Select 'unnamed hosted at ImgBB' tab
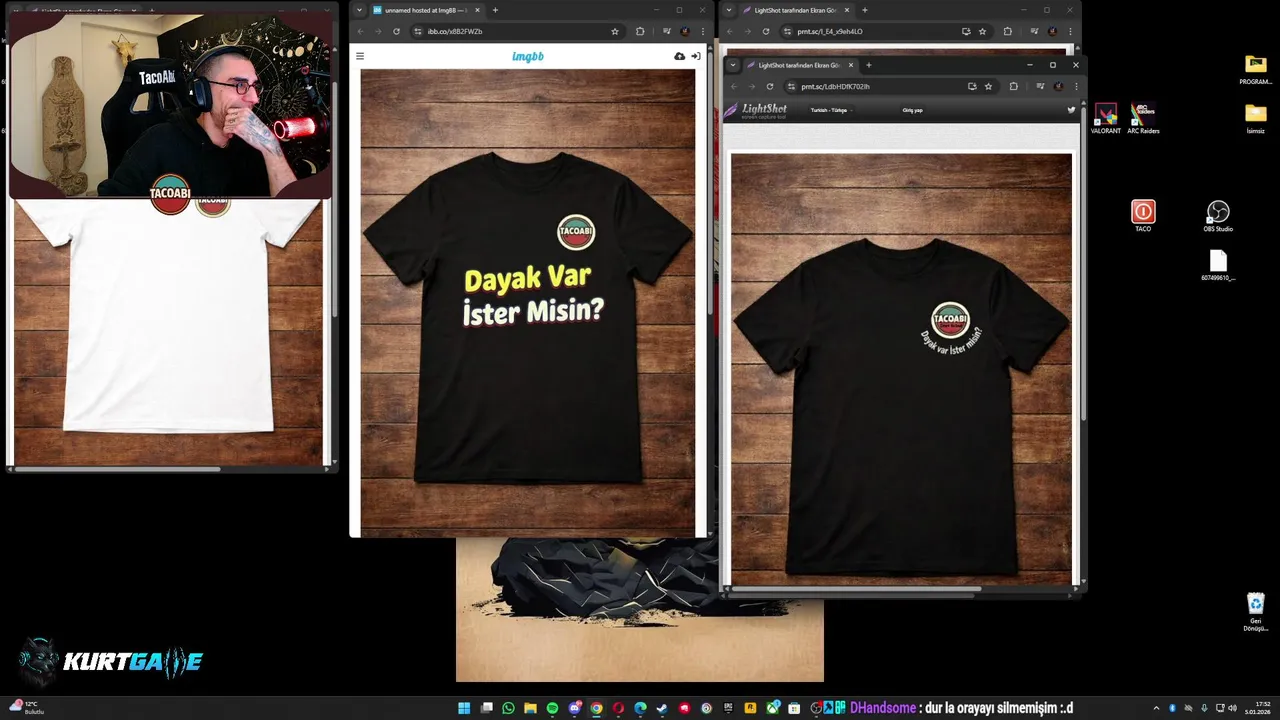Viewport: 1280px width, 720px height. (x=426, y=10)
